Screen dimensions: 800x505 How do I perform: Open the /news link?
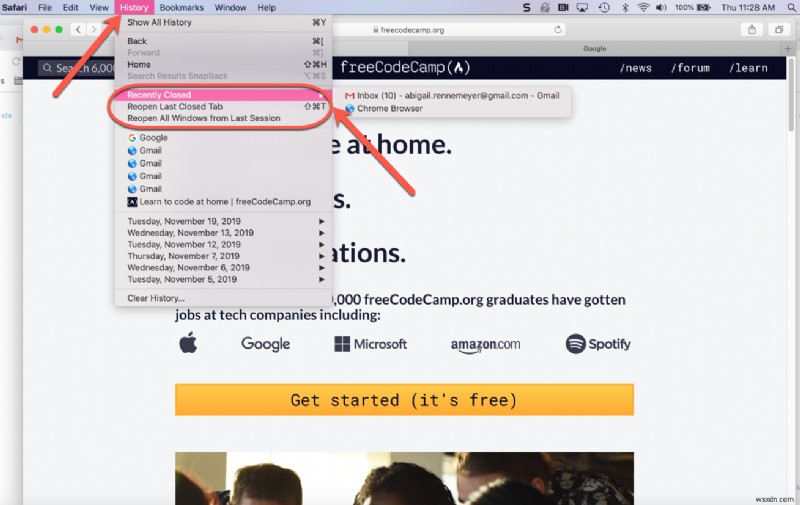pyautogui.click(x=636, y=68)
